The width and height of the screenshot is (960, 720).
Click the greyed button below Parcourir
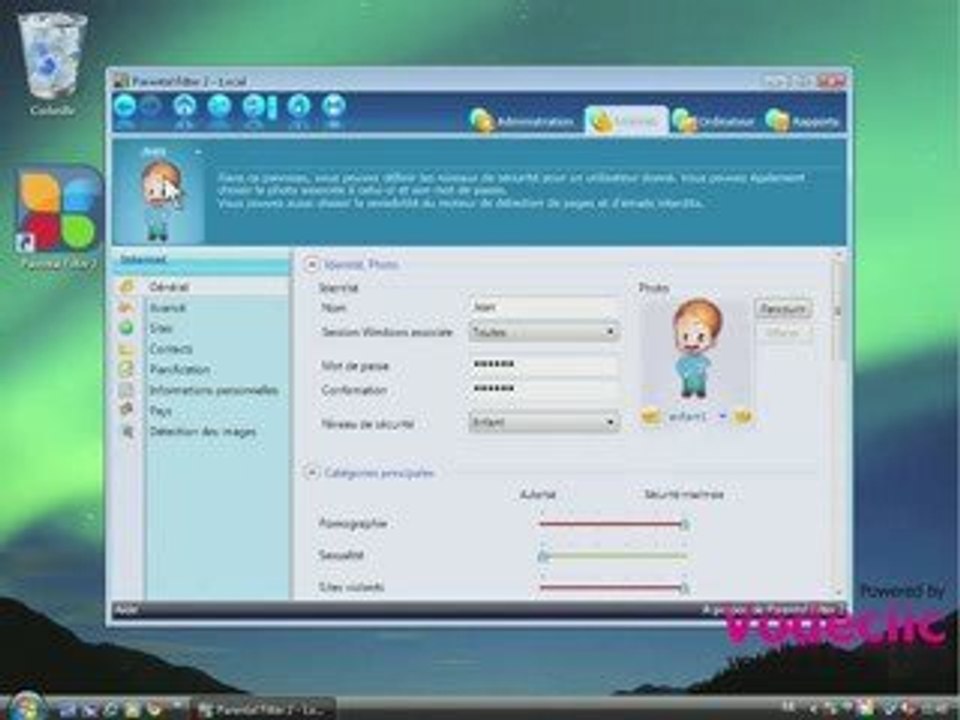point(782,334)
